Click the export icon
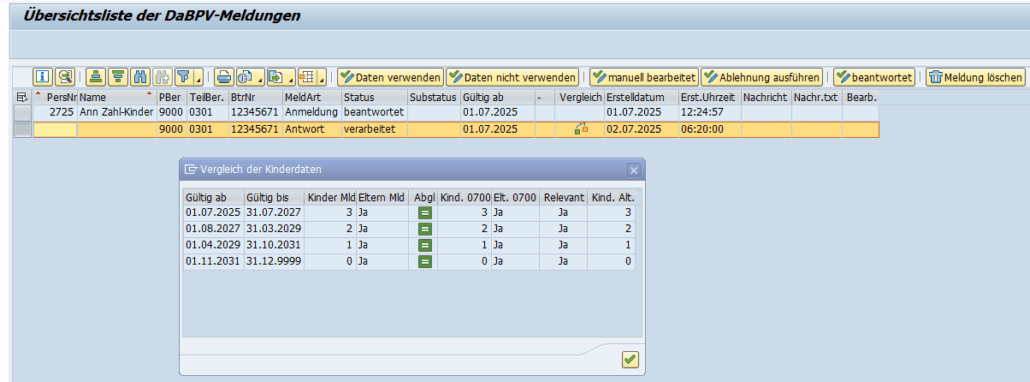1030x382 pixels. (277, 77)
